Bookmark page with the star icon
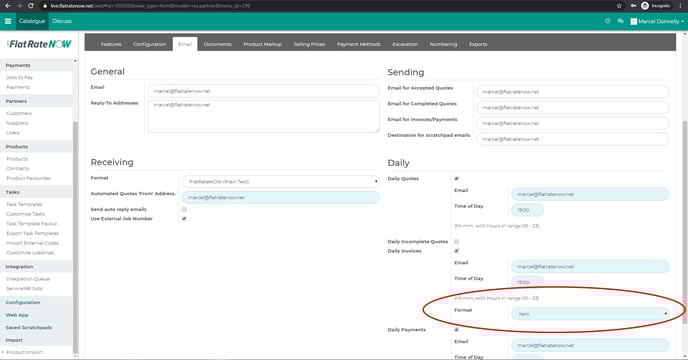Viewport: 688px width, 360px height. point(619,6)
